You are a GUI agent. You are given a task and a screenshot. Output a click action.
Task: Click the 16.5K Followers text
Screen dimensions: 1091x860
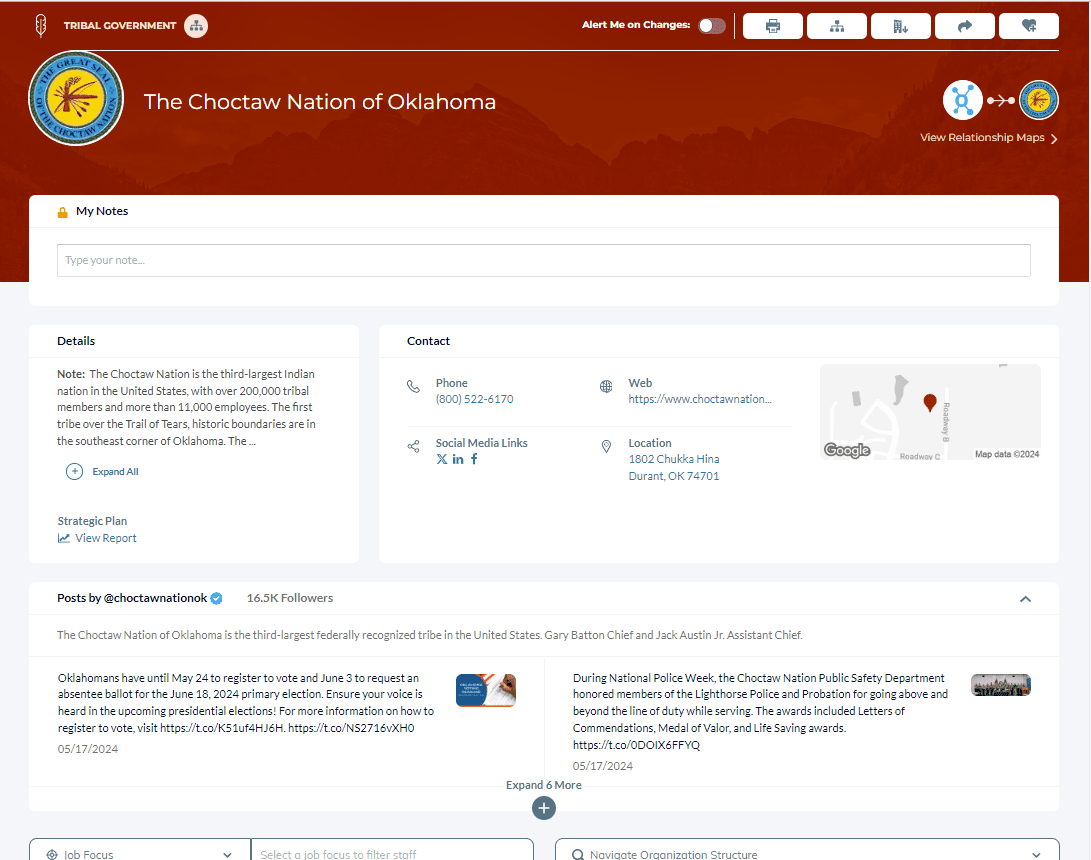click(290, 598)
